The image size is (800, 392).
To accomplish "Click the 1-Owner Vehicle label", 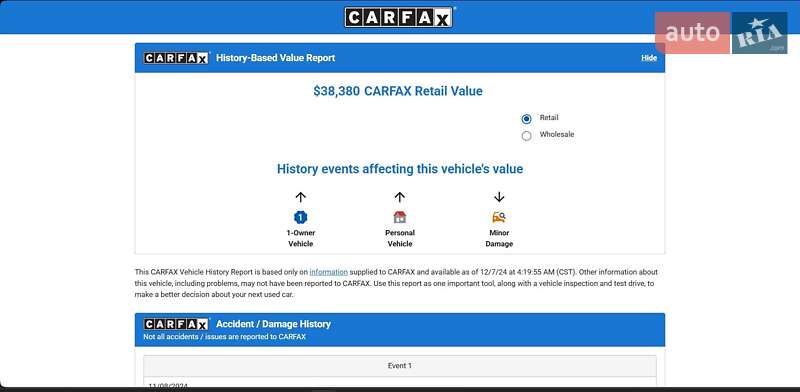I will coord(301,238).
